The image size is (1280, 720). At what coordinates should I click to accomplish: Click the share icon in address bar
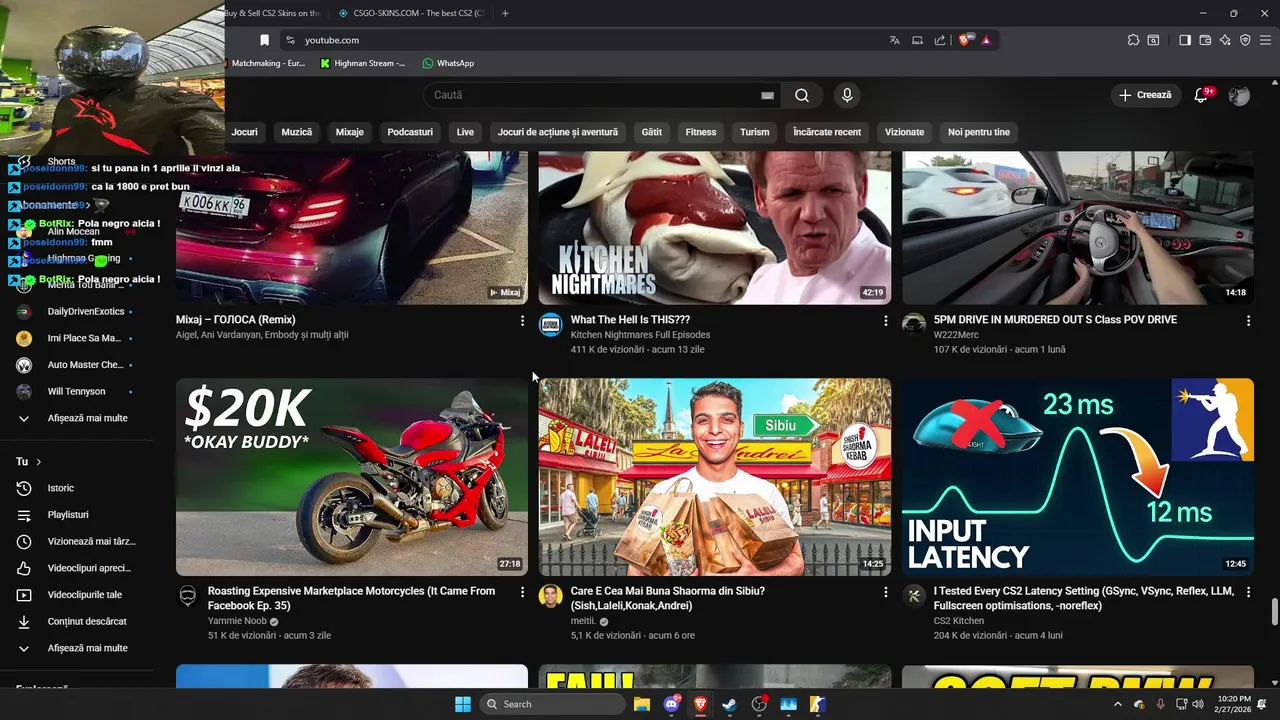coord(940,40)
